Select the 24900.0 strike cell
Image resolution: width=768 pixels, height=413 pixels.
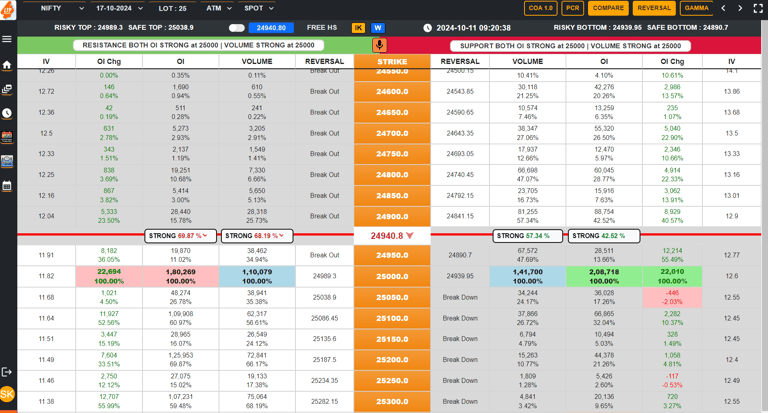392,216
